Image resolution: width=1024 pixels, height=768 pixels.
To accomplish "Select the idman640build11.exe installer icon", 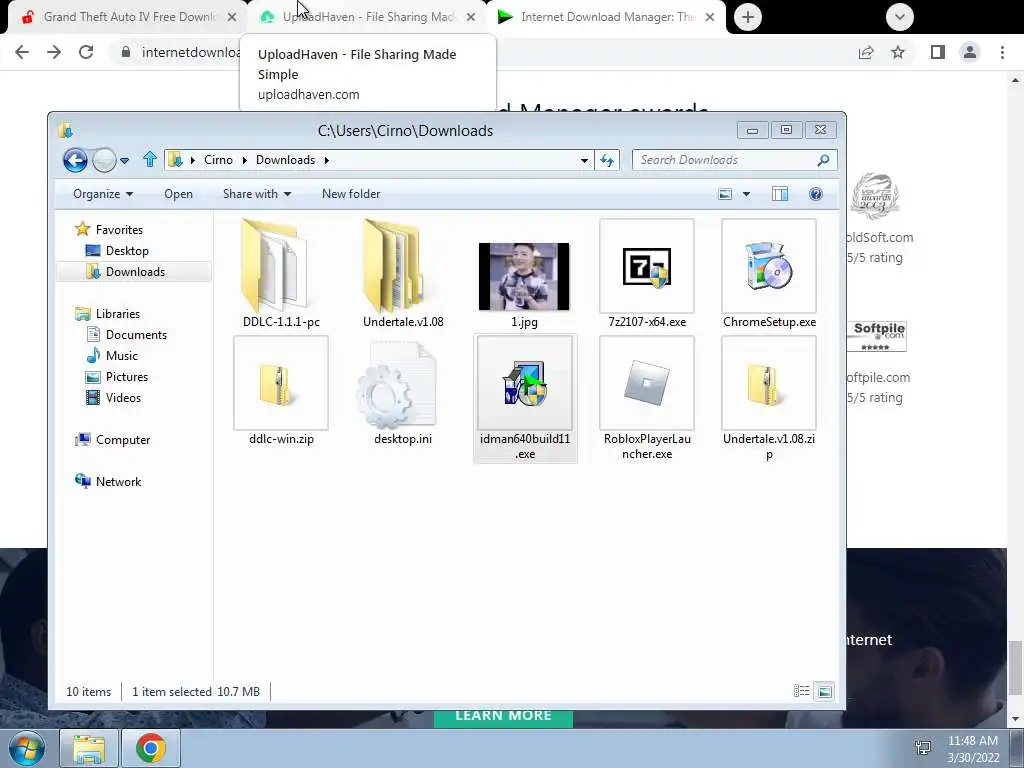I will tap(524, 383).
